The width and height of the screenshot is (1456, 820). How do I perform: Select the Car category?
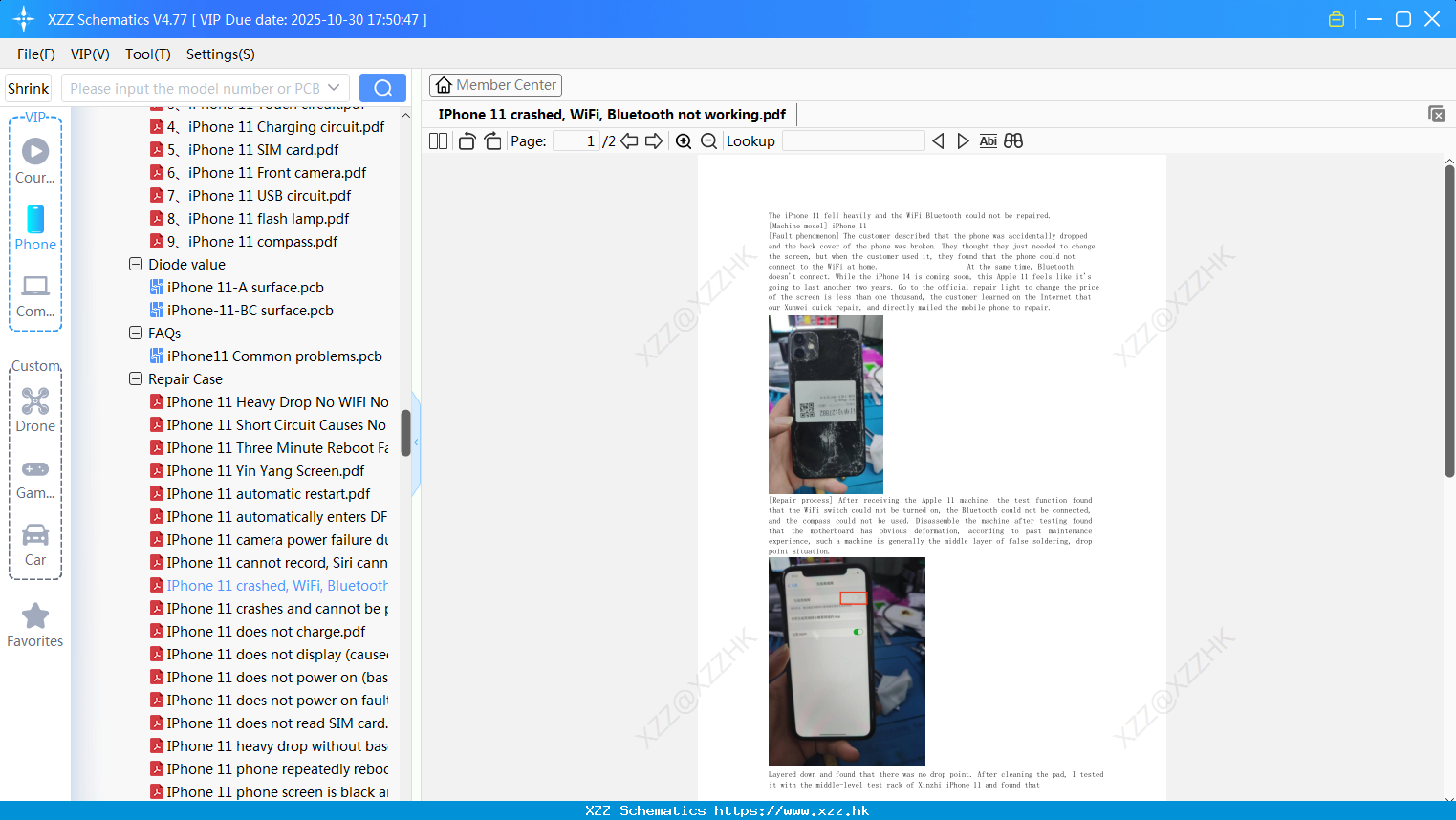[x=35, y=544]
